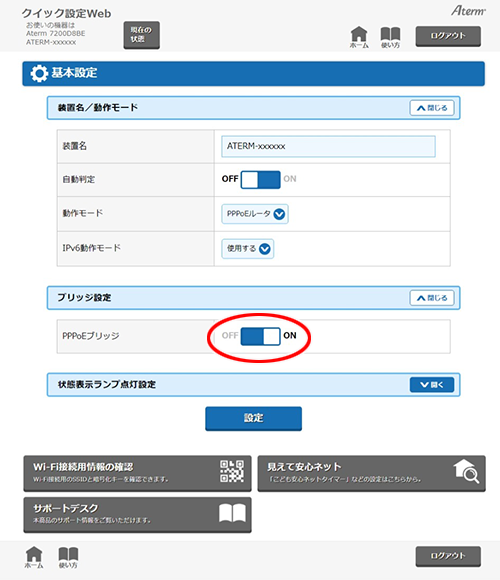Open the 見えて安心ネット card
The height and width of the screenshot is (580, 500).
click(x=371, y=473)
